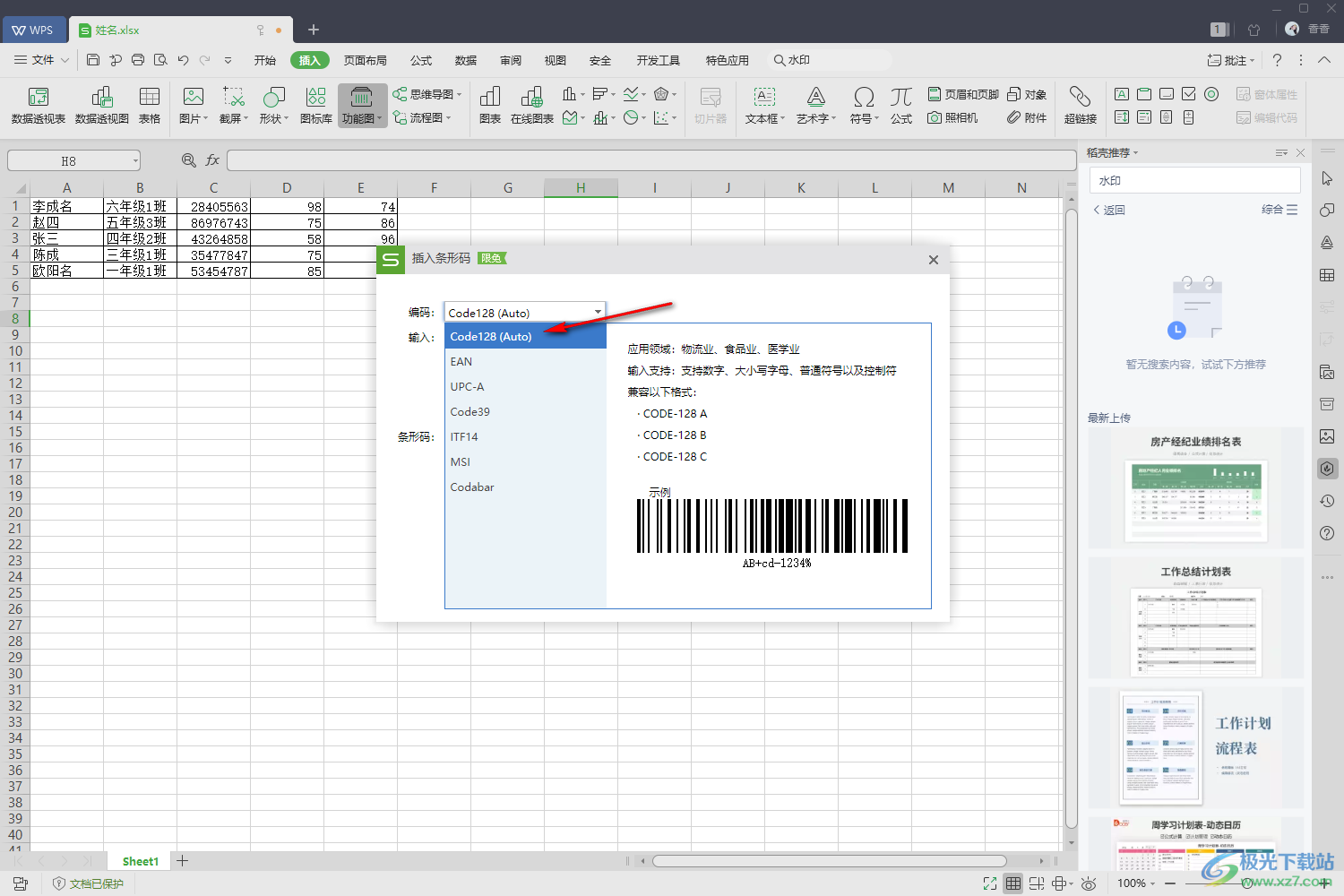This screenshot has width=1344, height=896.
Task: Click the zoom slider handle in status bar
Action: tap(1247, 883)
